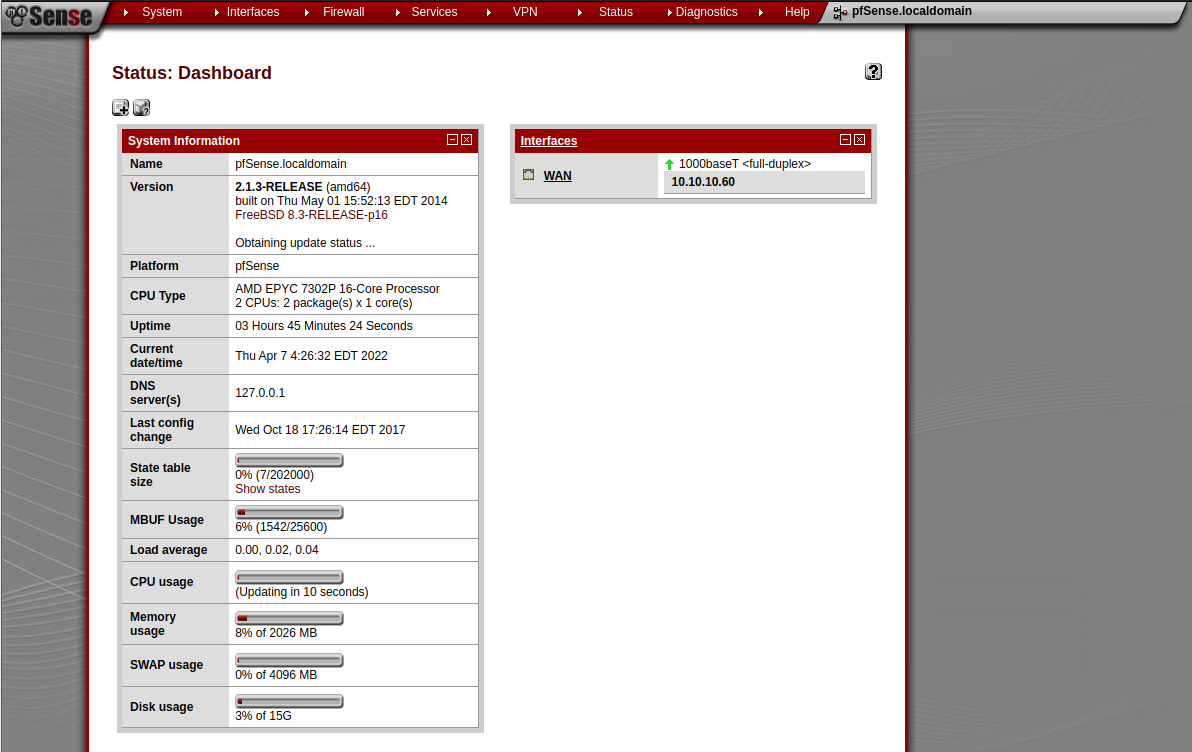Viewport: 1192px width, 752px height.
Task: Expand the Diagnostics menu
Action: click(706, 12)
